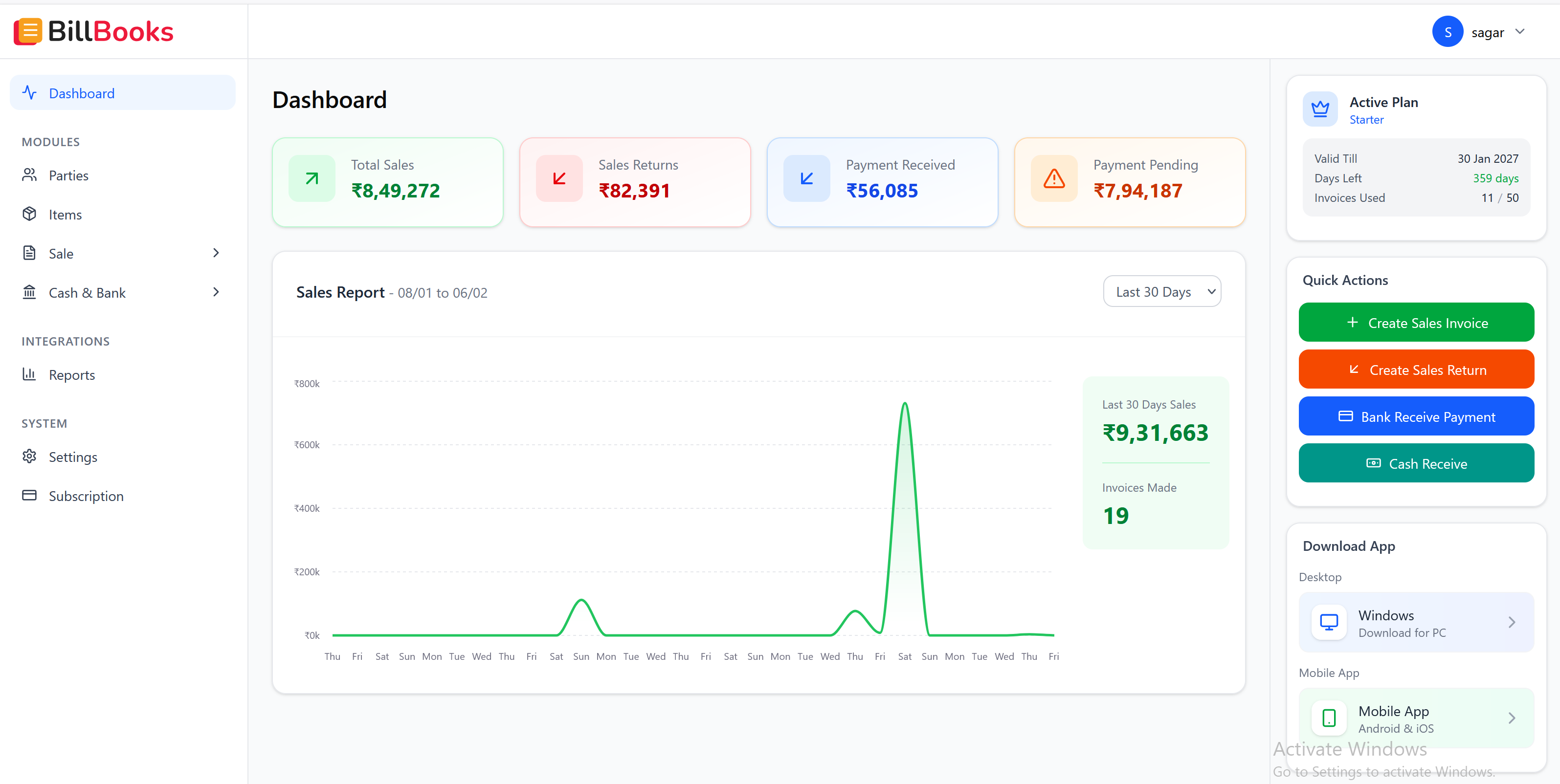
Task: Click the Create Sales Invoice button
Action: tap(1416, 322)
